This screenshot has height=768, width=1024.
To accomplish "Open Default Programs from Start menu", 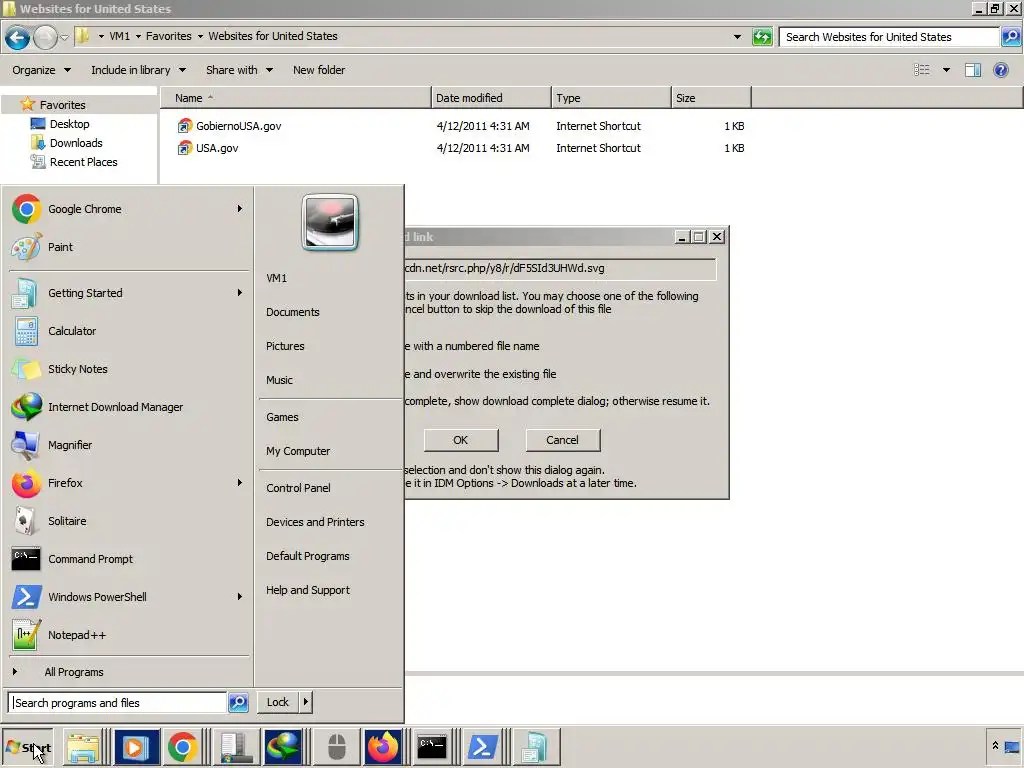I will (x=308, y=556).
